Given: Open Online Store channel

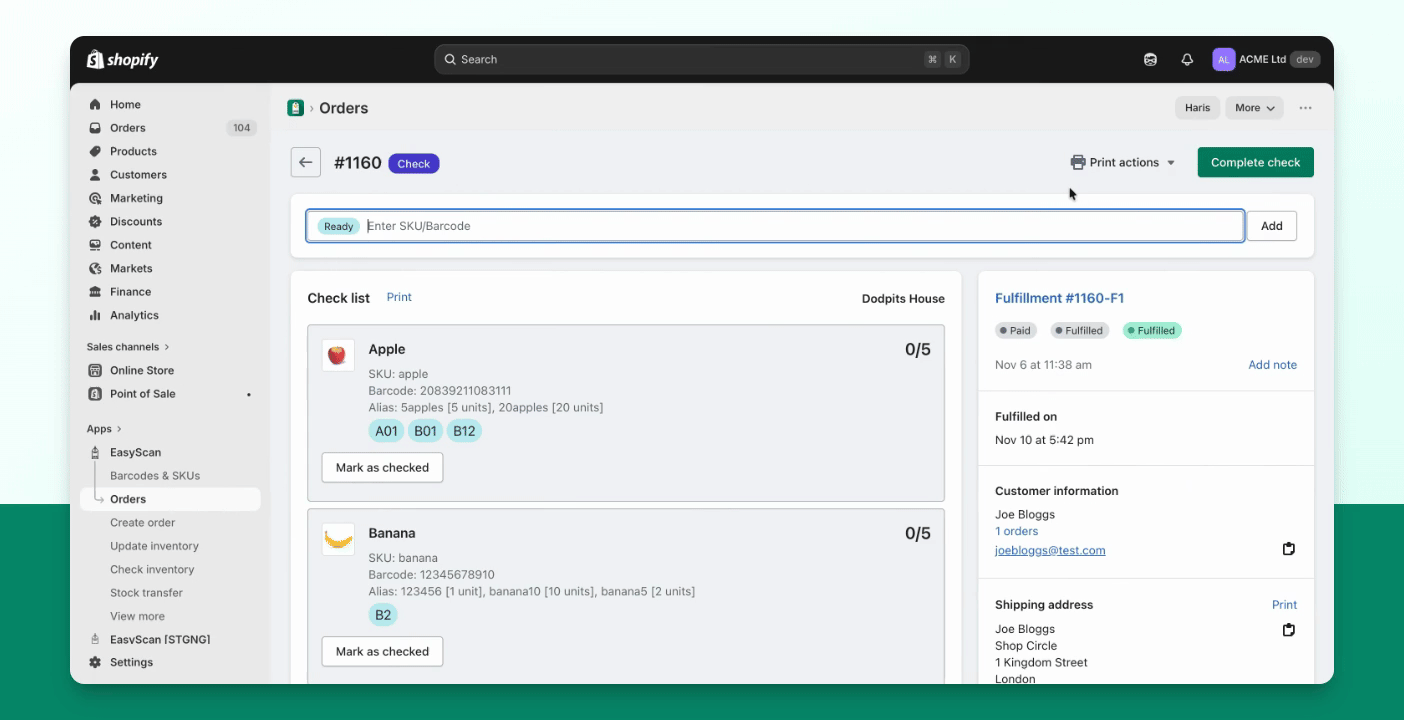Looking at the screenshot, I should [x=142, y=370].
